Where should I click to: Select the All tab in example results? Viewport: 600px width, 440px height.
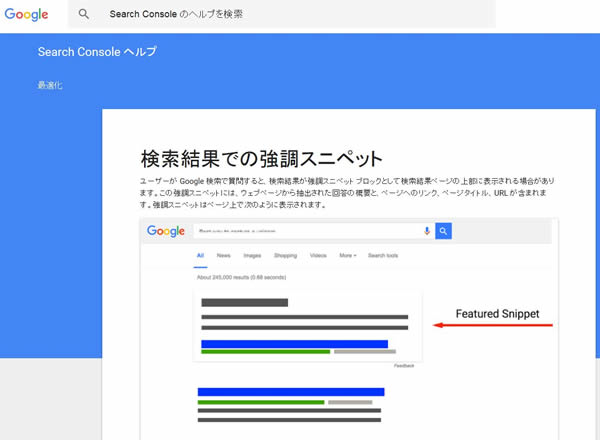click(200, 256)
